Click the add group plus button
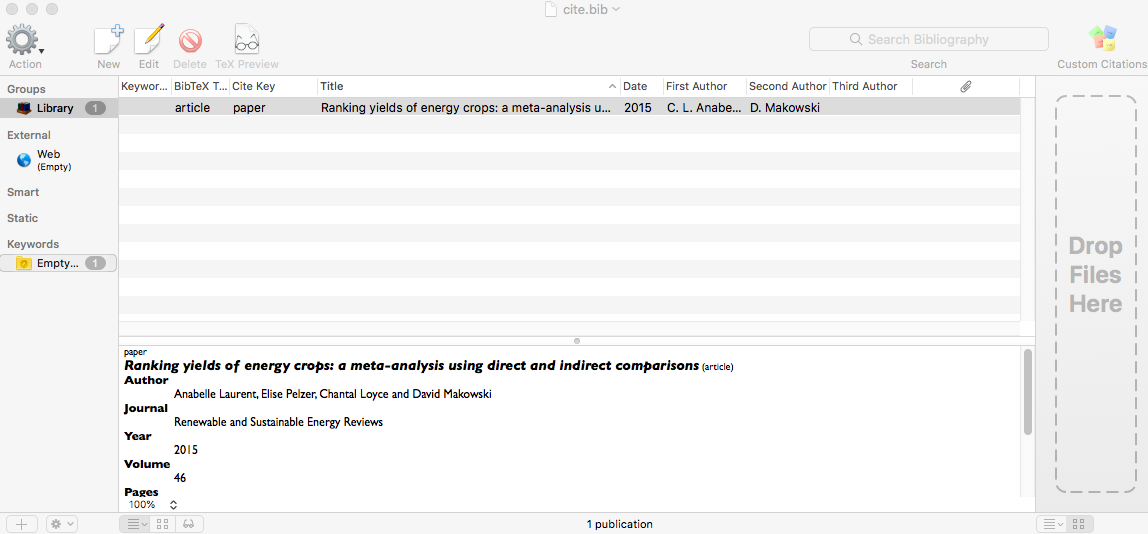 tap(22, 524)
